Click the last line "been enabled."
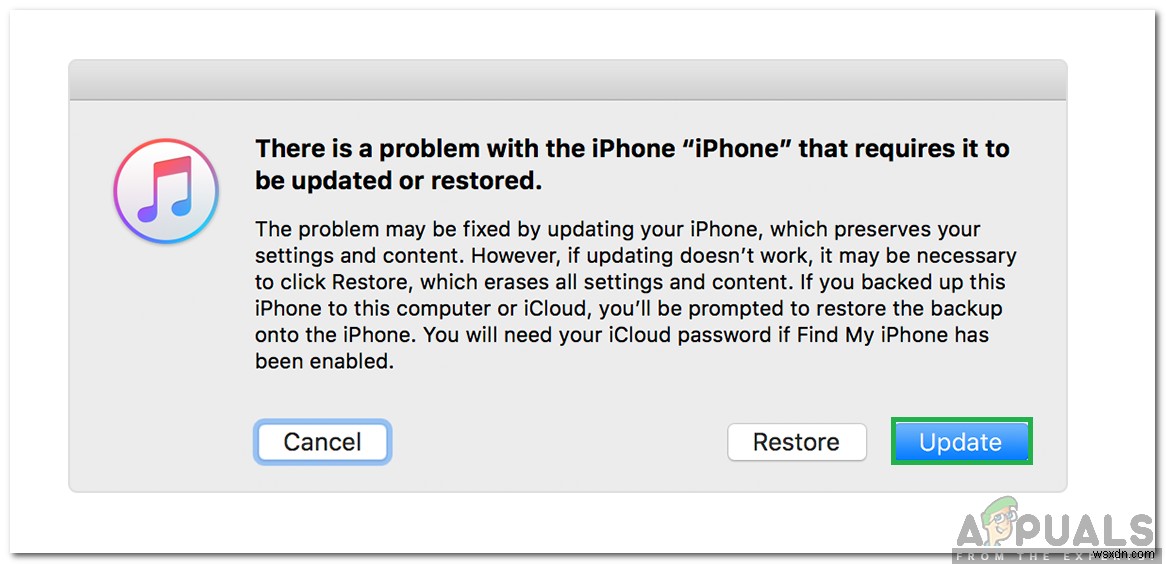The height and width of the screenshot is (564, 1166). point(324,361)
